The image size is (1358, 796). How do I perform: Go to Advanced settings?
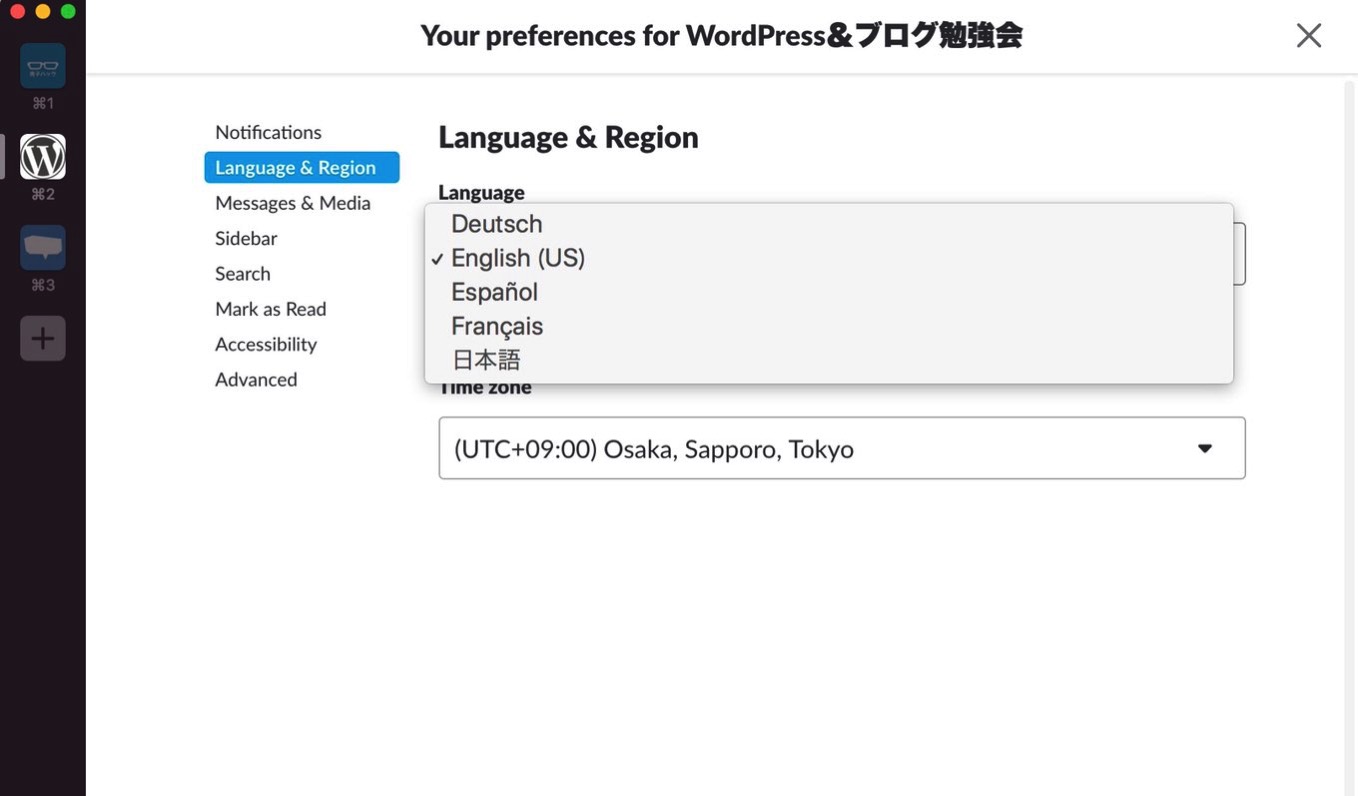pyautogui.click(x=256, y=379)
